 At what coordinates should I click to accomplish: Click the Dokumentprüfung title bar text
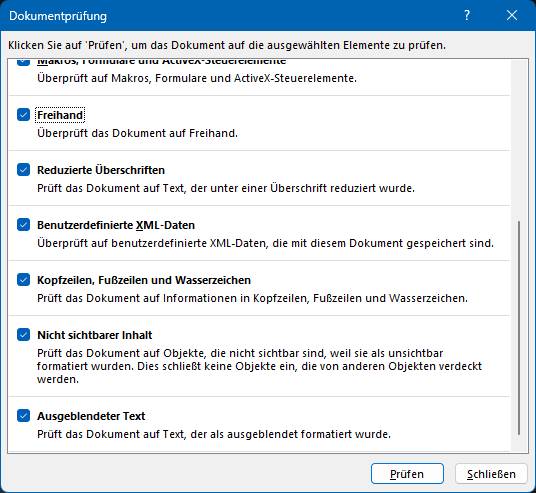click(x=58, y=16)
